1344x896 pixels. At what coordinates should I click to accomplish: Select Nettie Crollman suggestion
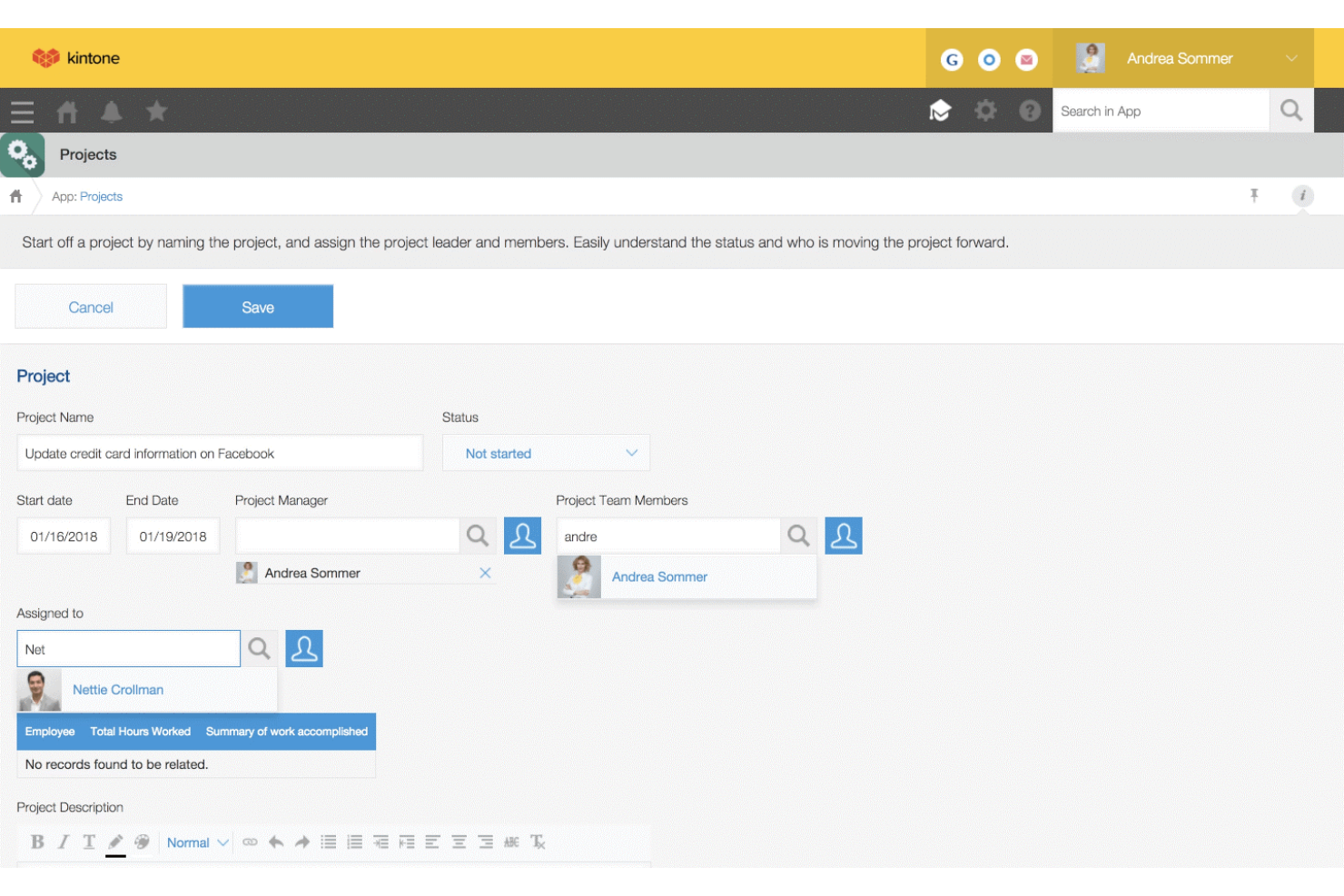(x=147, y=690)
